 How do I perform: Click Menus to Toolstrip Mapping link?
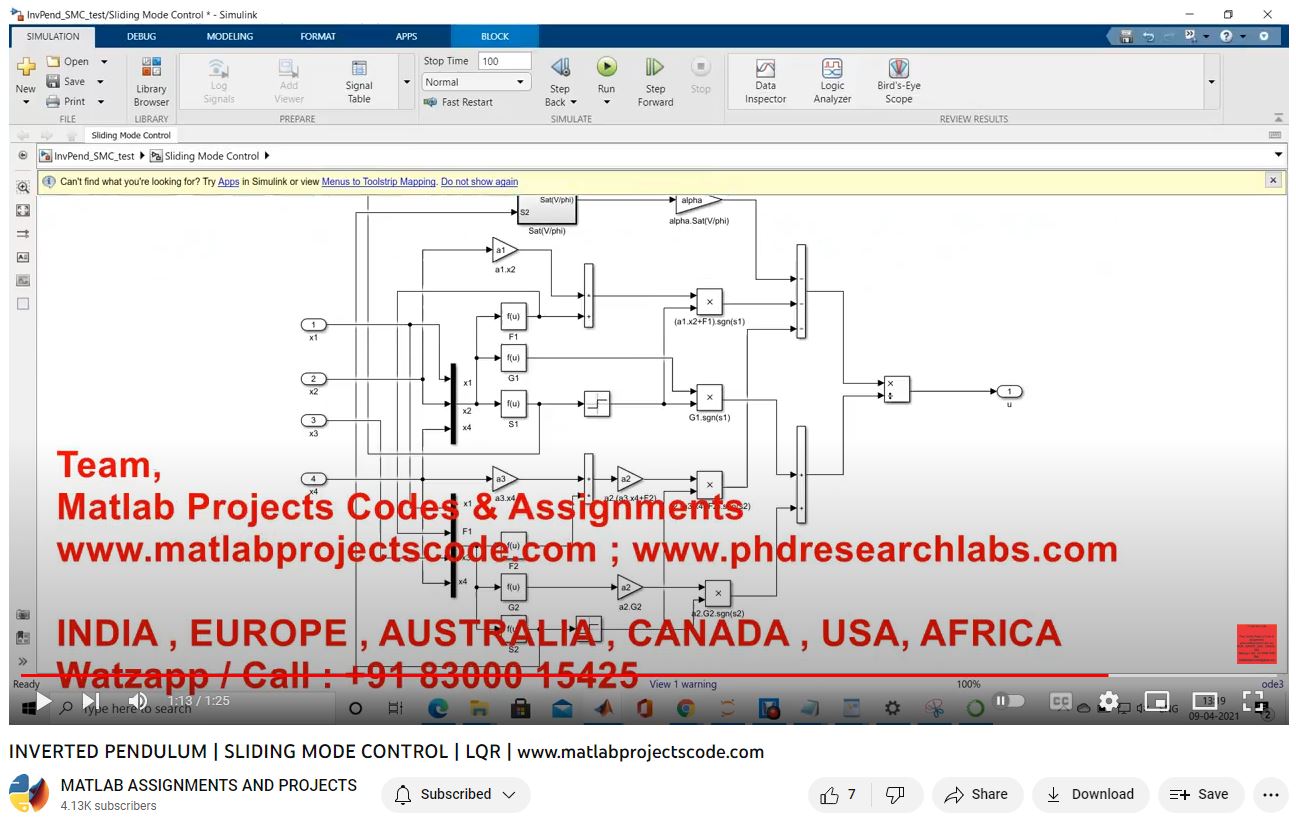(x=379, y=182)
